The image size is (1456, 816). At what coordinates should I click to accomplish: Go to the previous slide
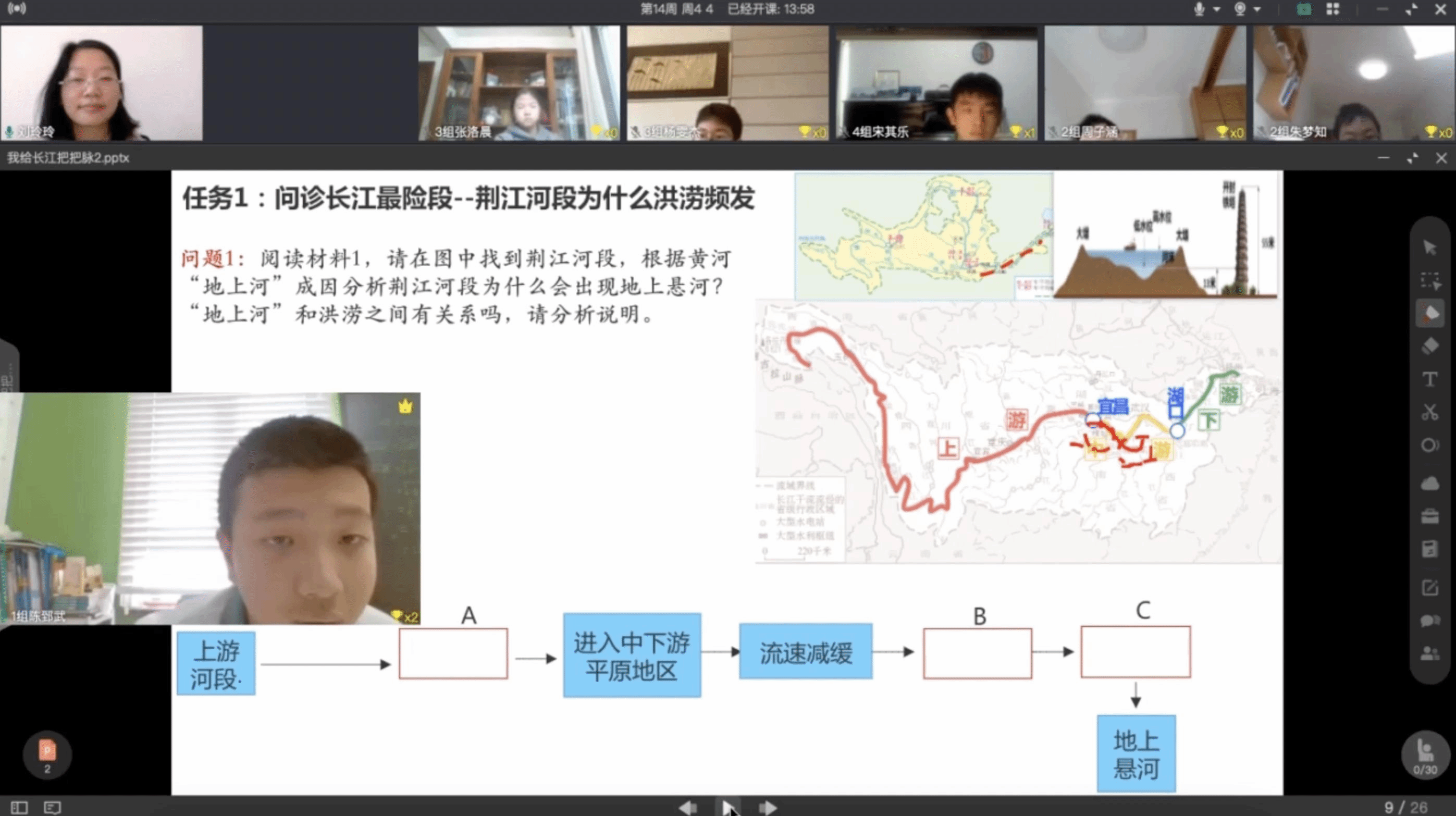coord(688,808)
